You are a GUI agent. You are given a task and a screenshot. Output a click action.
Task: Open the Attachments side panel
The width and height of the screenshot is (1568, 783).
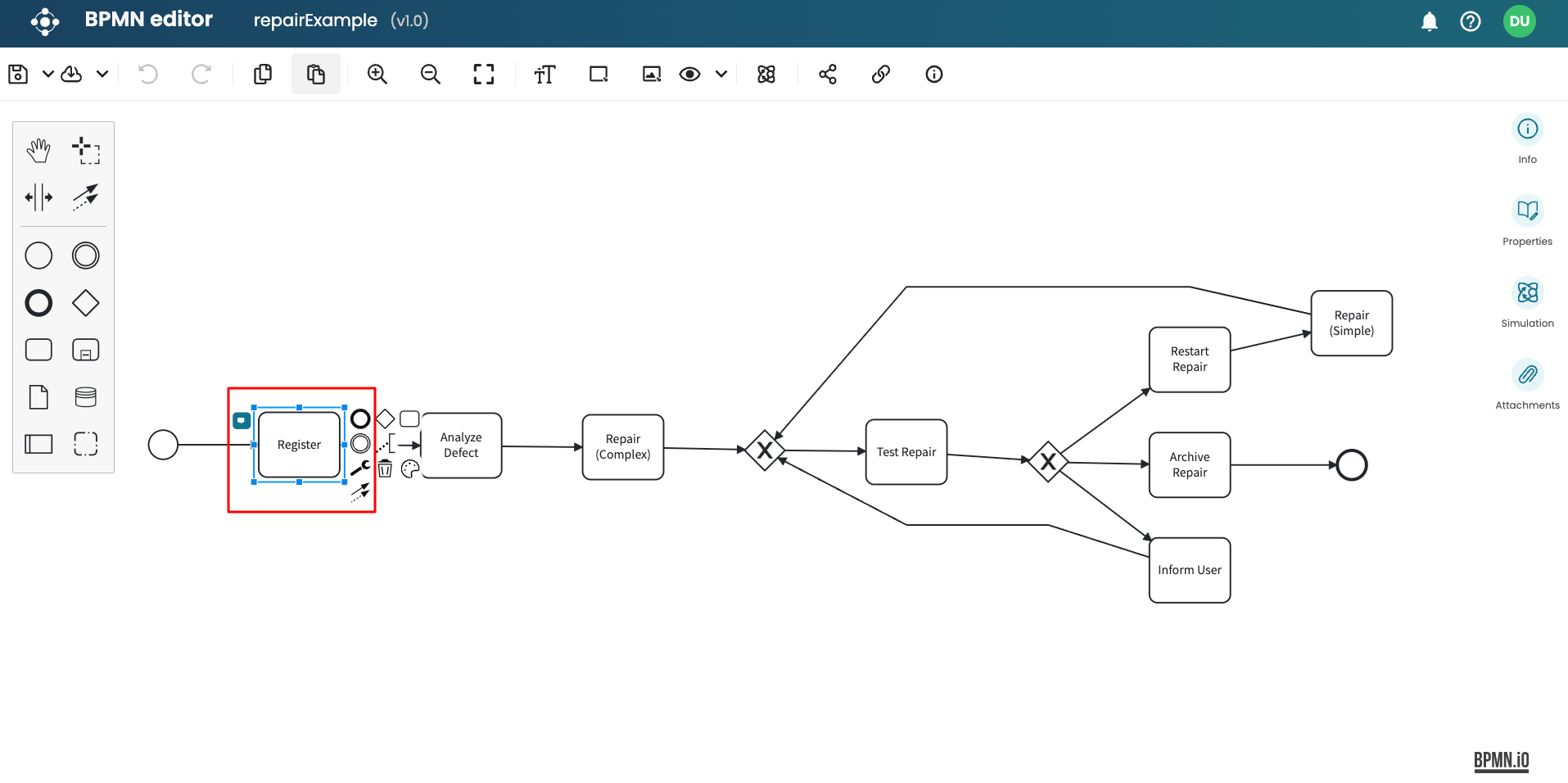point(1527,375)
